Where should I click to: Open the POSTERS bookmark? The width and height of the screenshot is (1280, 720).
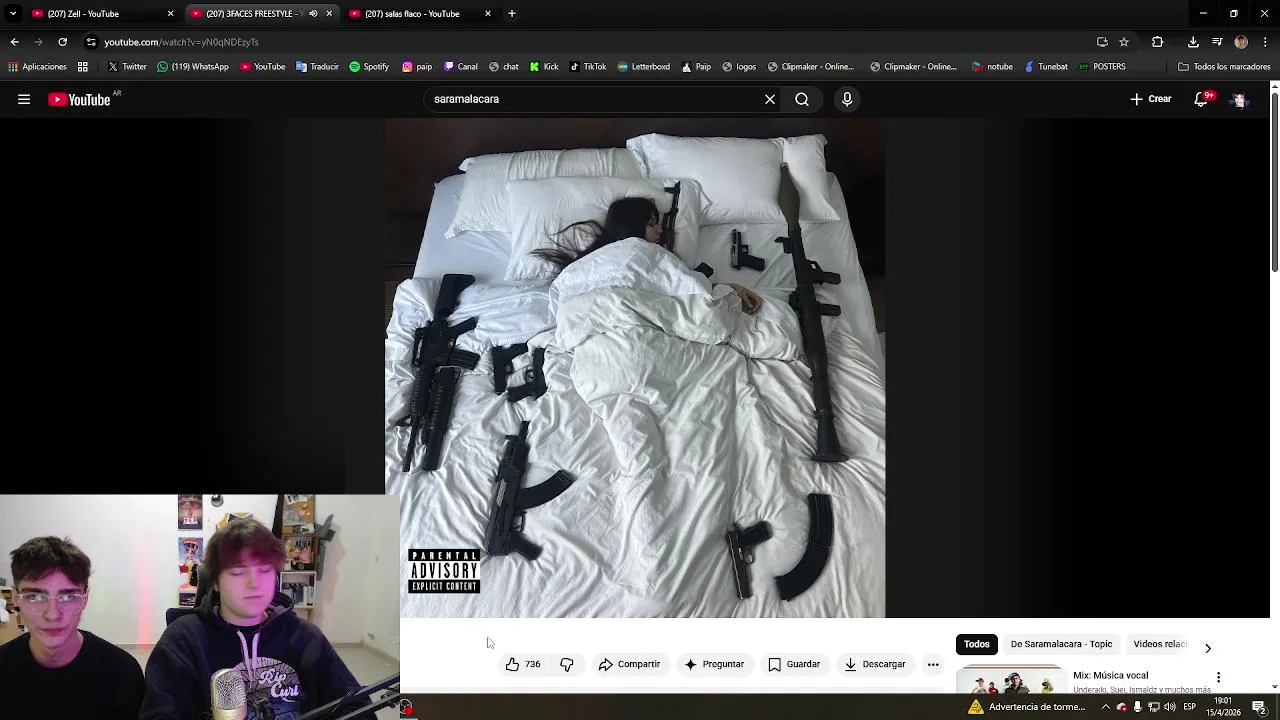(x=1102, y=67)
